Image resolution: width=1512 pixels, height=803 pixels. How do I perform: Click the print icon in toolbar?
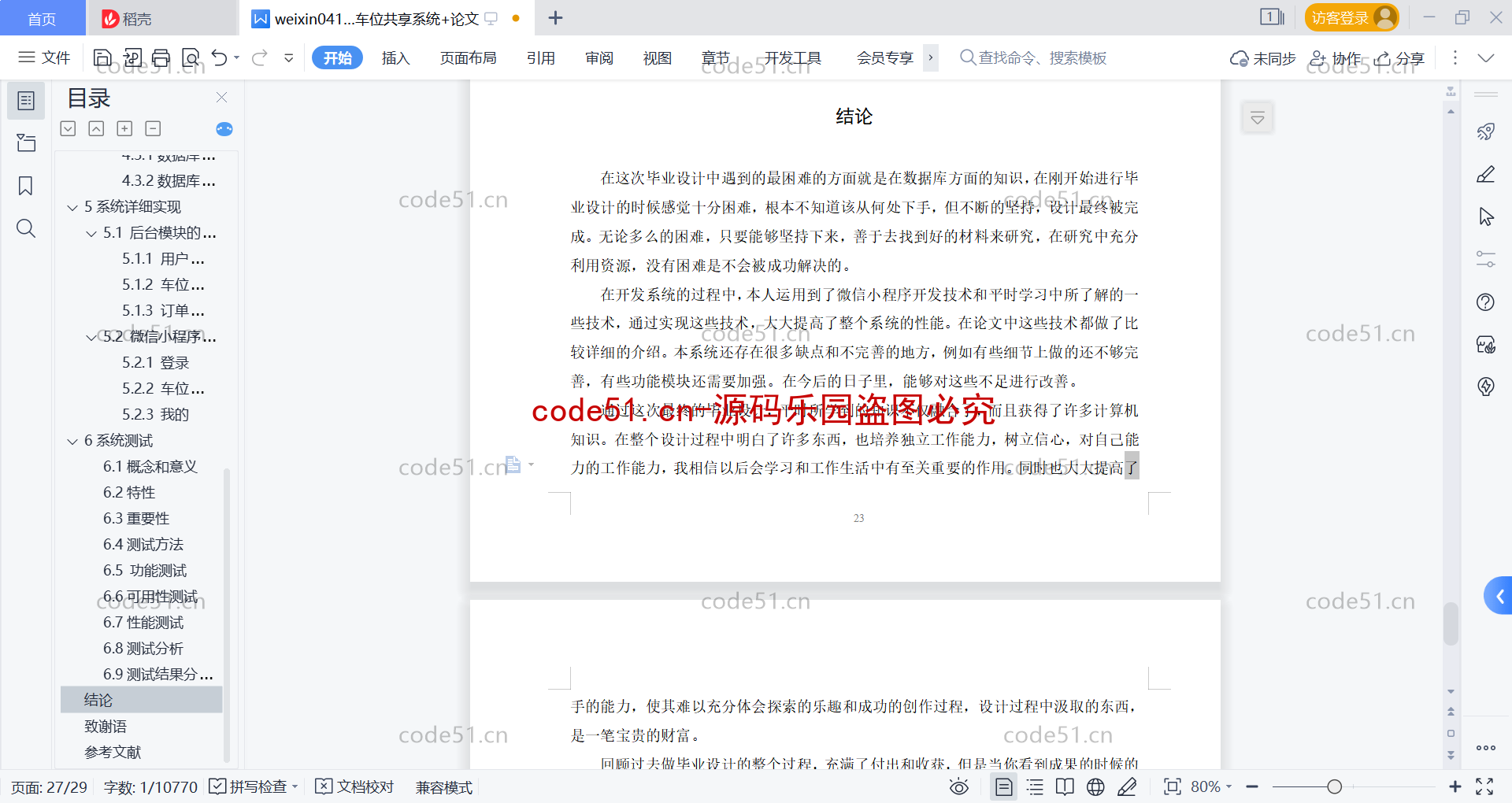(x=161, y=57)
